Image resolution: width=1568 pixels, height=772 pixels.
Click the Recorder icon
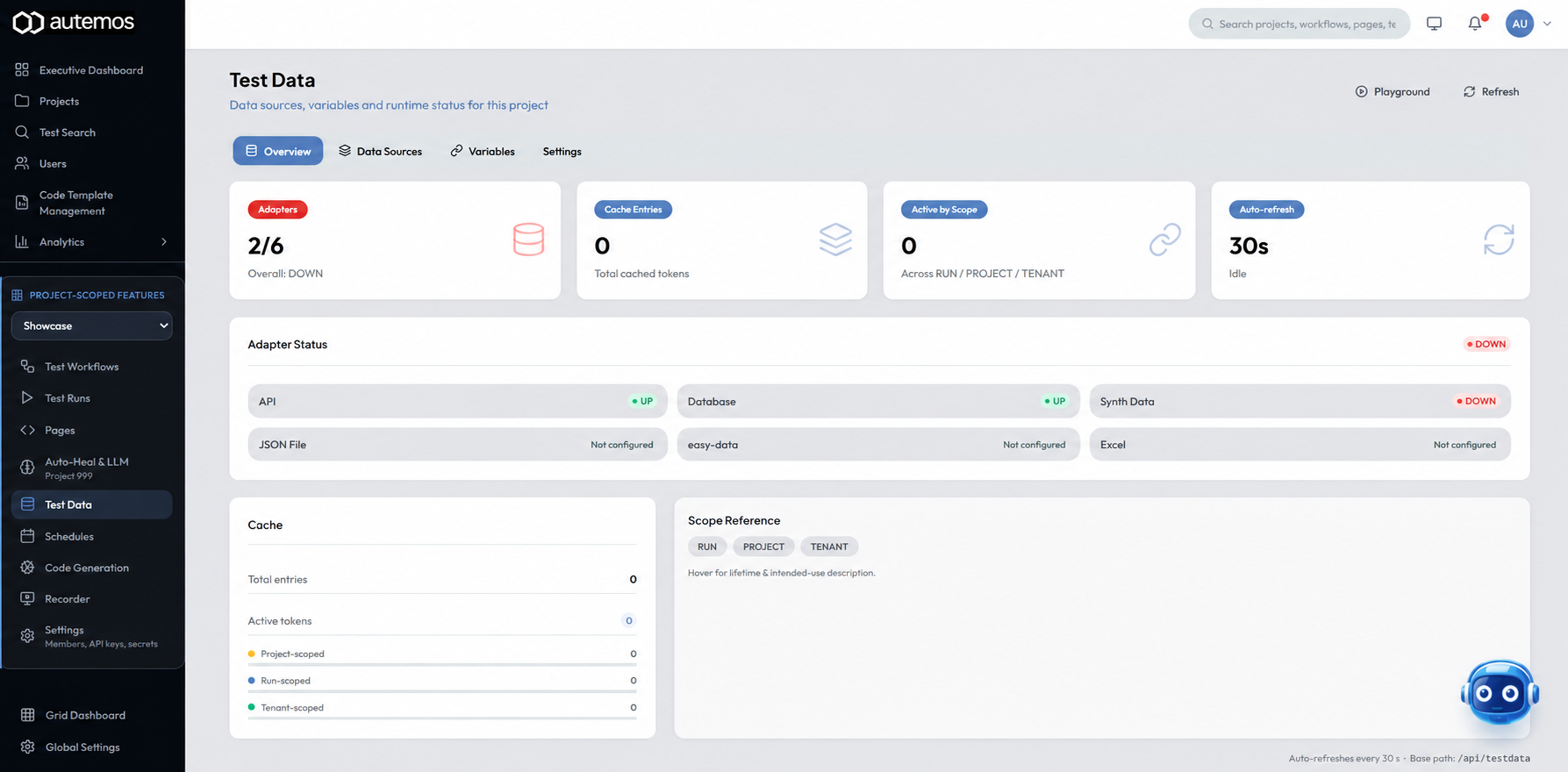point(27,598)
